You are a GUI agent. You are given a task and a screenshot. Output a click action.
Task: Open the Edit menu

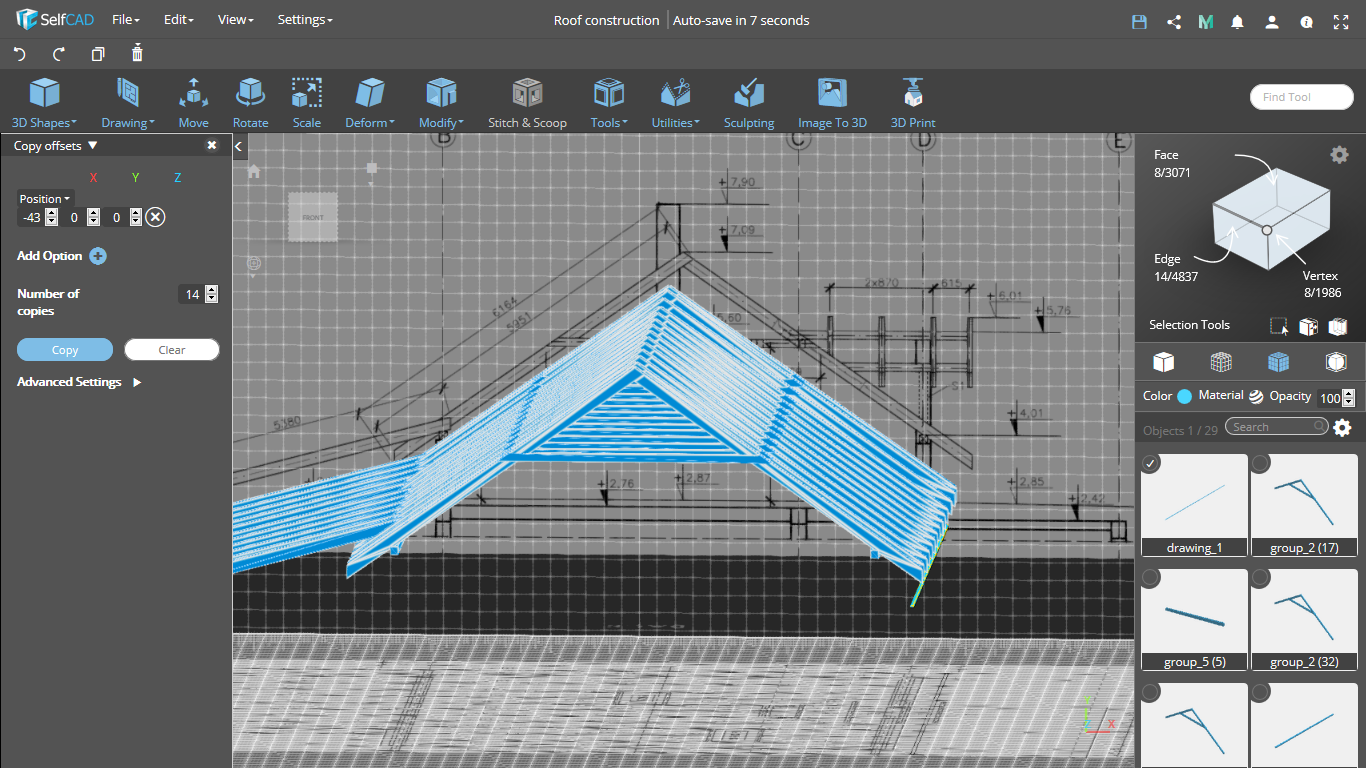click(178, 20)
